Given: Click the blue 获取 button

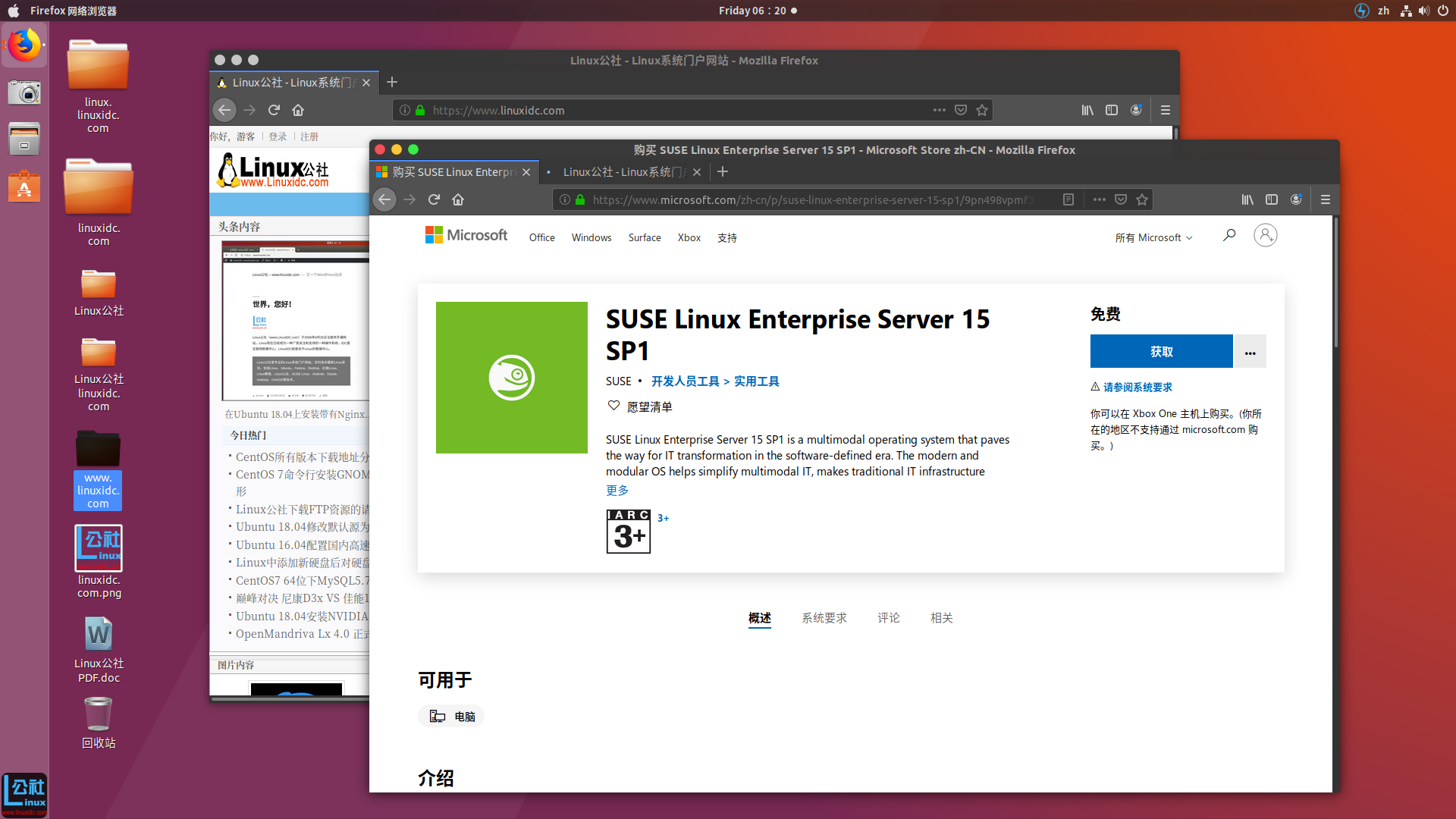Looking at the screenshot, I should [x=1161, y=352].
